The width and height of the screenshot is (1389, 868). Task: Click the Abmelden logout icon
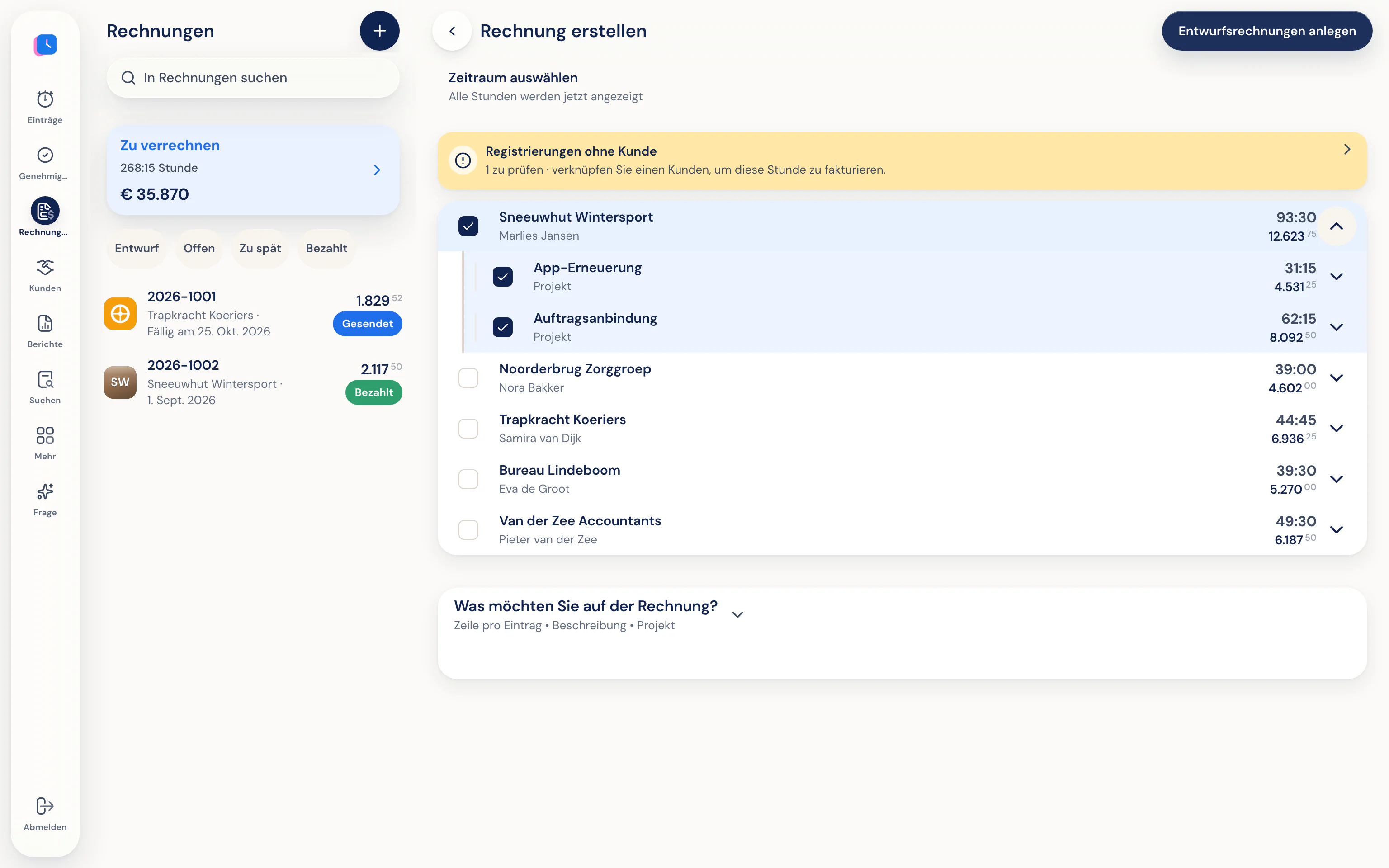45,806
